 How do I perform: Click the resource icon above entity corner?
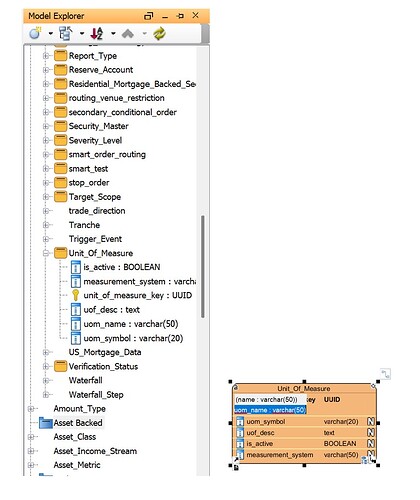pos(385,374)
